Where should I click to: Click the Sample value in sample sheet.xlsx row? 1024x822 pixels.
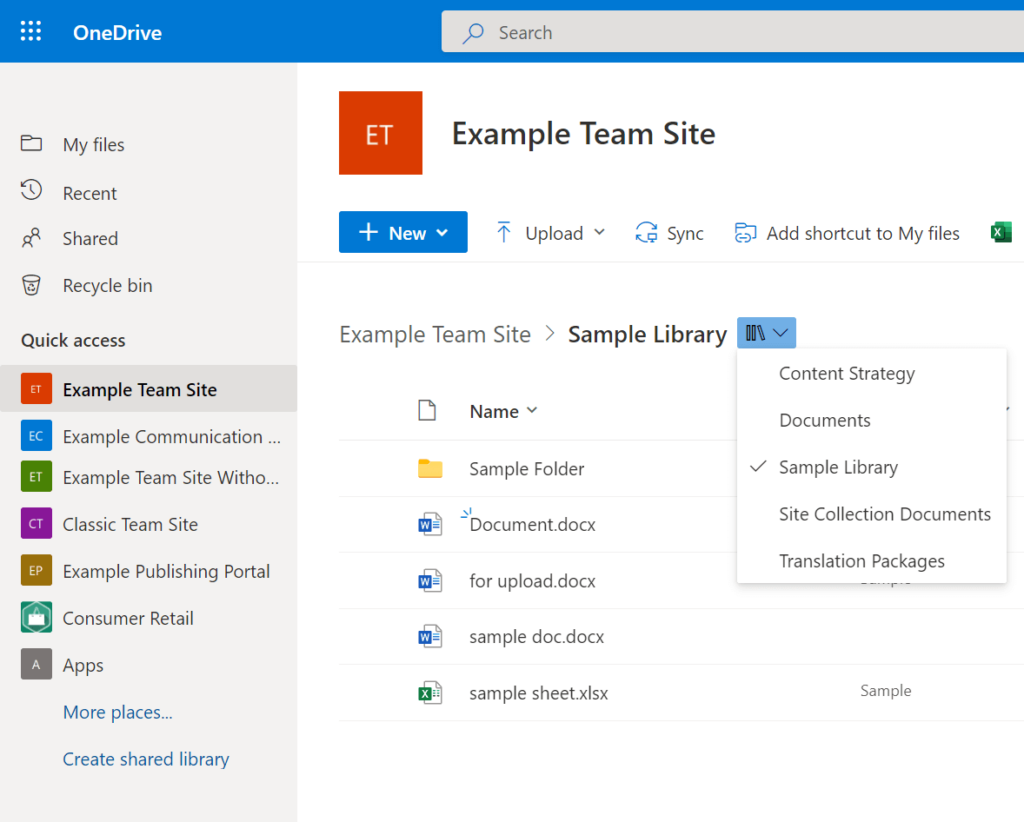(x=886, y=691)
